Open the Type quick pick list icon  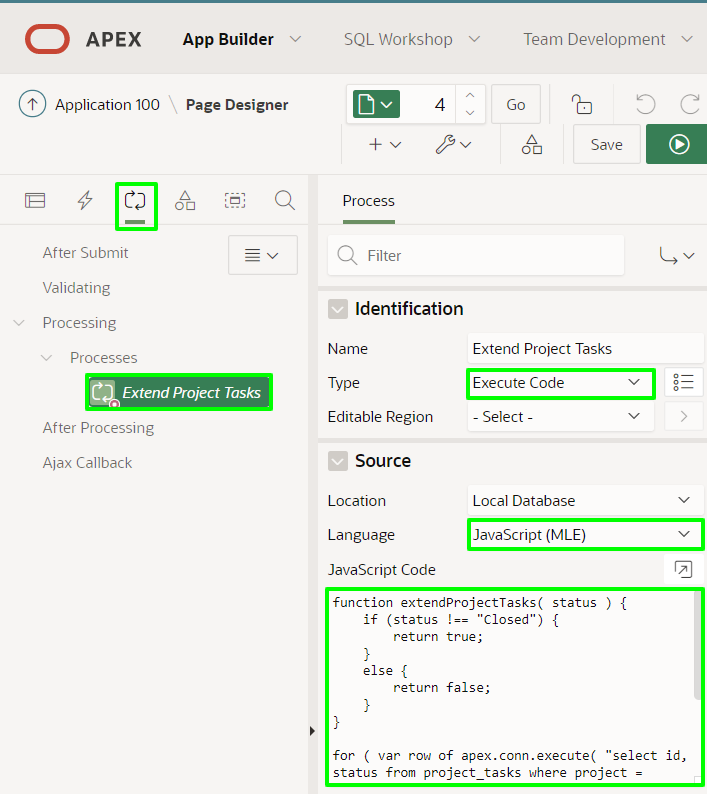coord(683,382)
